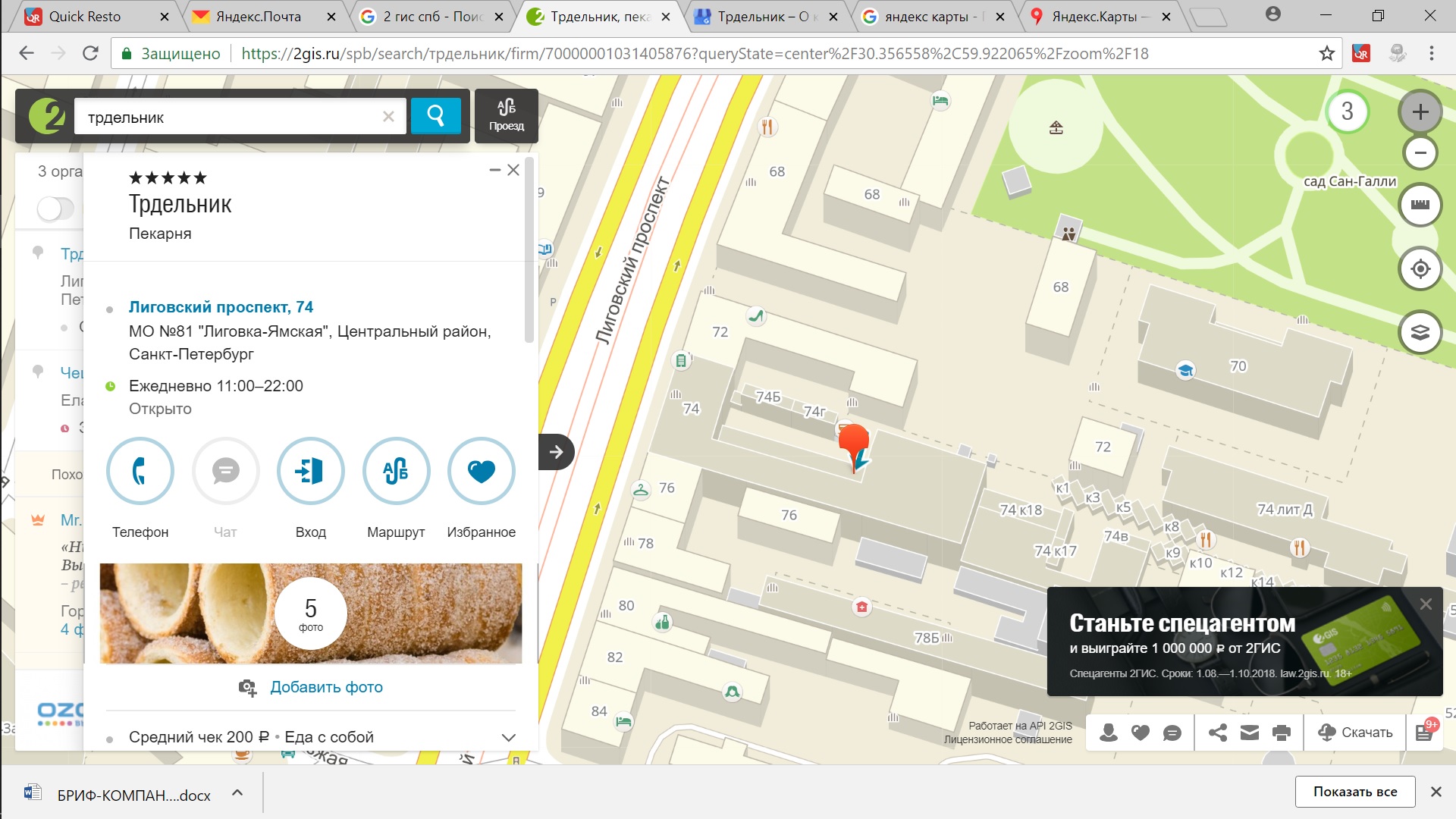The image size is (1456, 819).
Task: Click the firm card vertical scrollbar
Action: [529, 250]
